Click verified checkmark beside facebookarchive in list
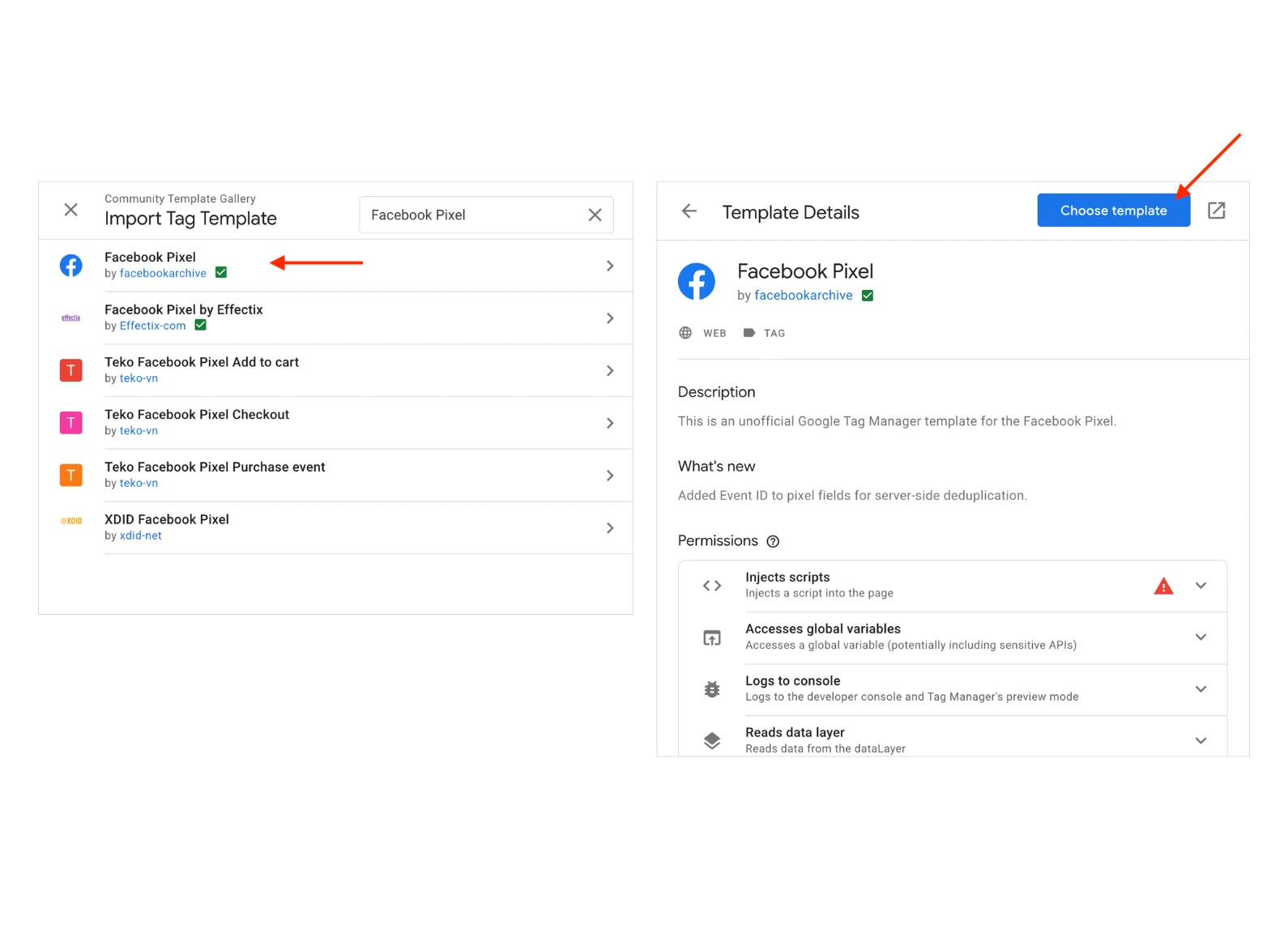This screenshot has height=938, width=1288. (221, 273)
